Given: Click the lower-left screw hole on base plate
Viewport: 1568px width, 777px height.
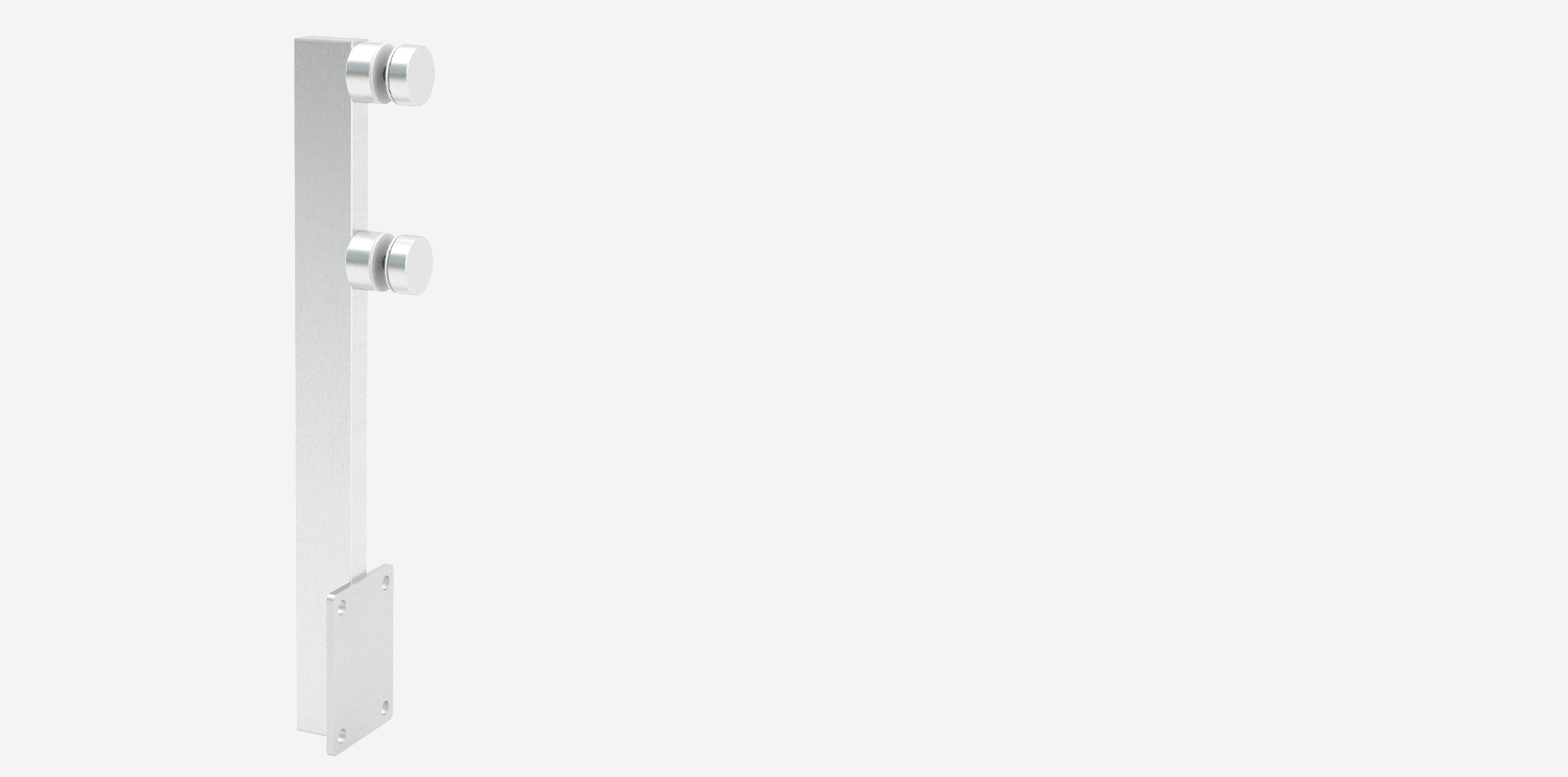Looking at the screenshot, I should tap(342, 734).
